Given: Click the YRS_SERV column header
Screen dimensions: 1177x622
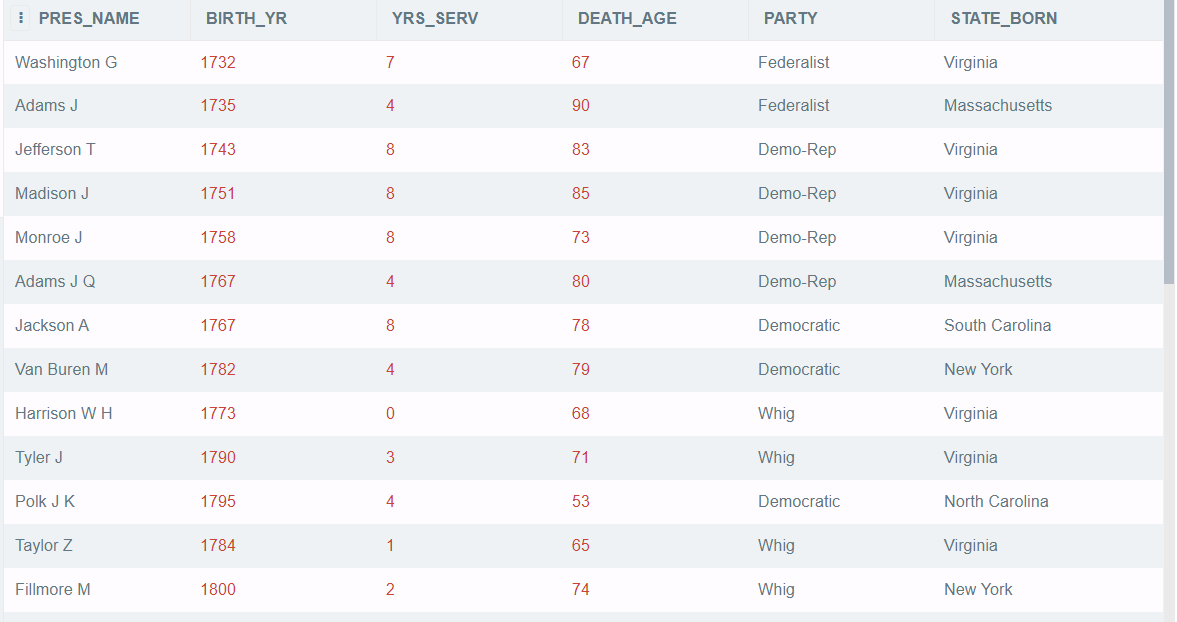Looking at the screenshot, I should point(435,19).
